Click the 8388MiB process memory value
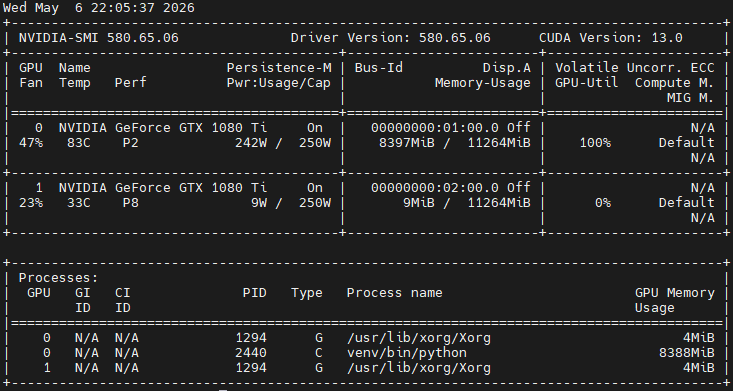 [687, 353]
